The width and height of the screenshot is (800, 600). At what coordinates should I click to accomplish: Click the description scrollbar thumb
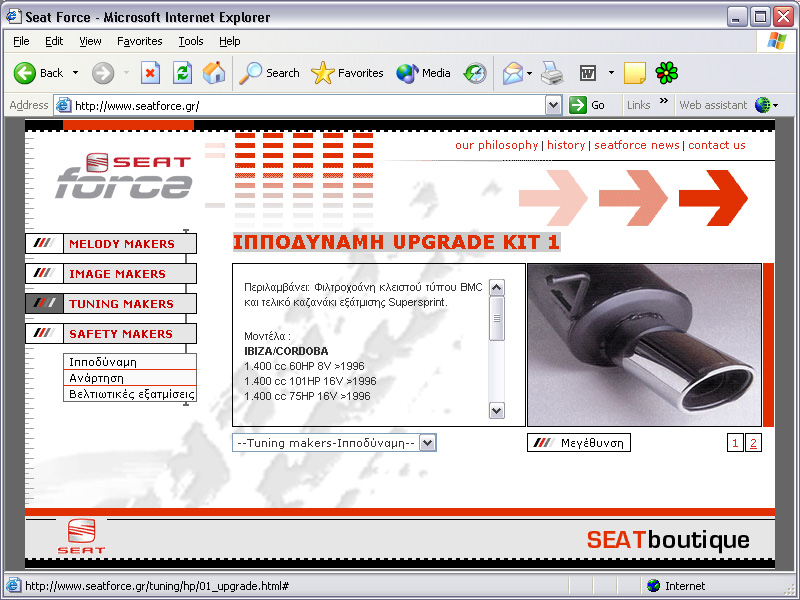496,318
